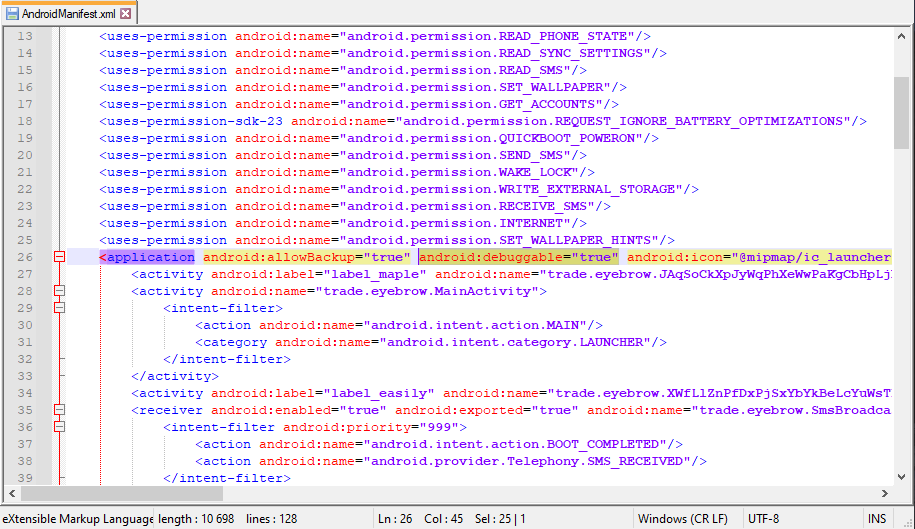Click the horizontal scrollbar left arrow
The image size is (915, 529).
pos(10,494)
